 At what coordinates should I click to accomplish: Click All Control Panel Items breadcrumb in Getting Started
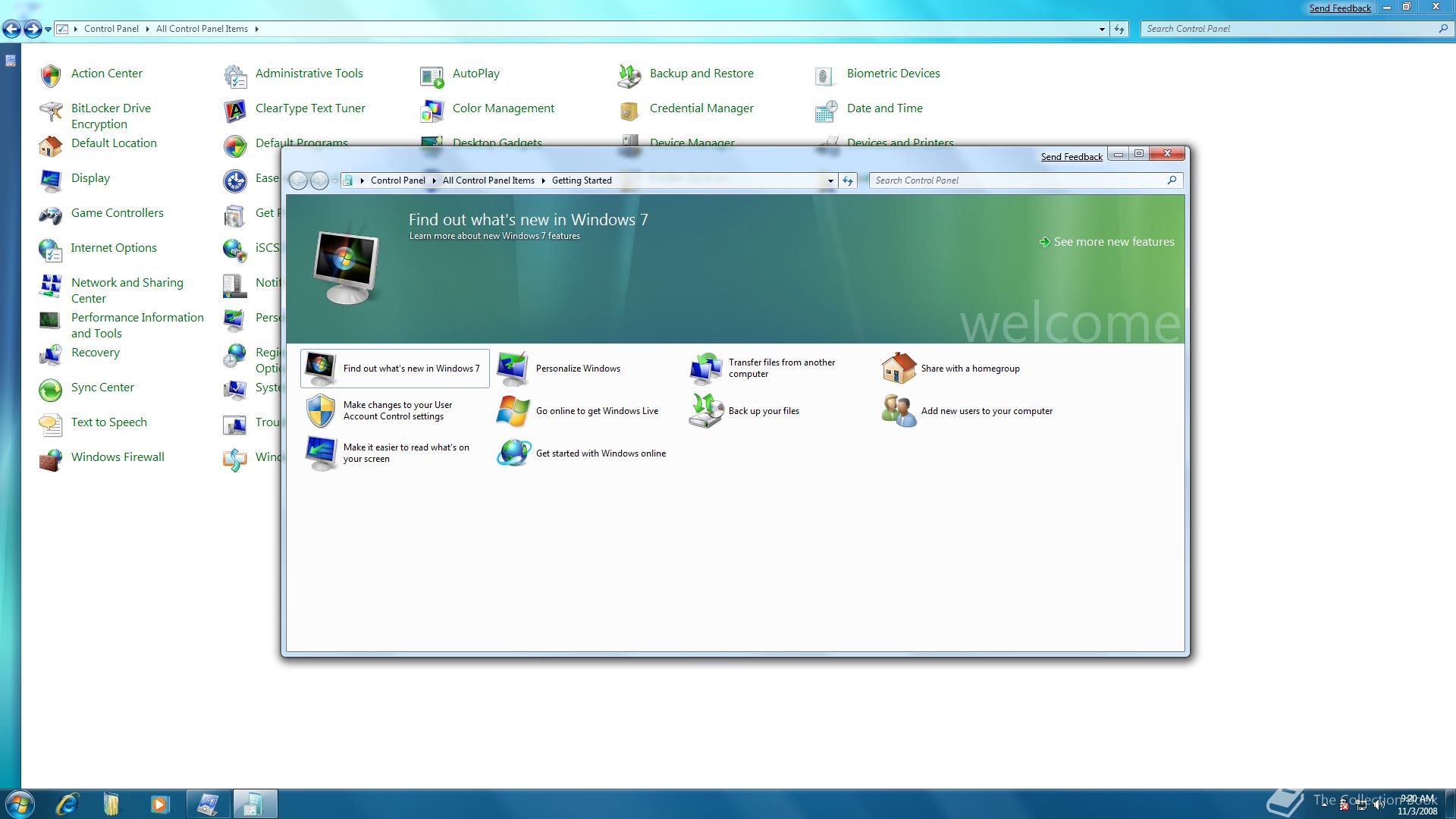[488, 180]
